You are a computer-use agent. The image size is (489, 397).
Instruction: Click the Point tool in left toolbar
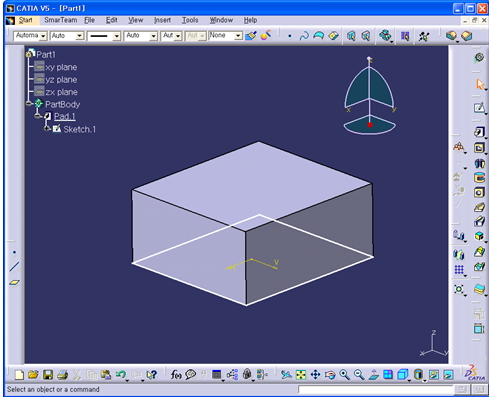14,252
